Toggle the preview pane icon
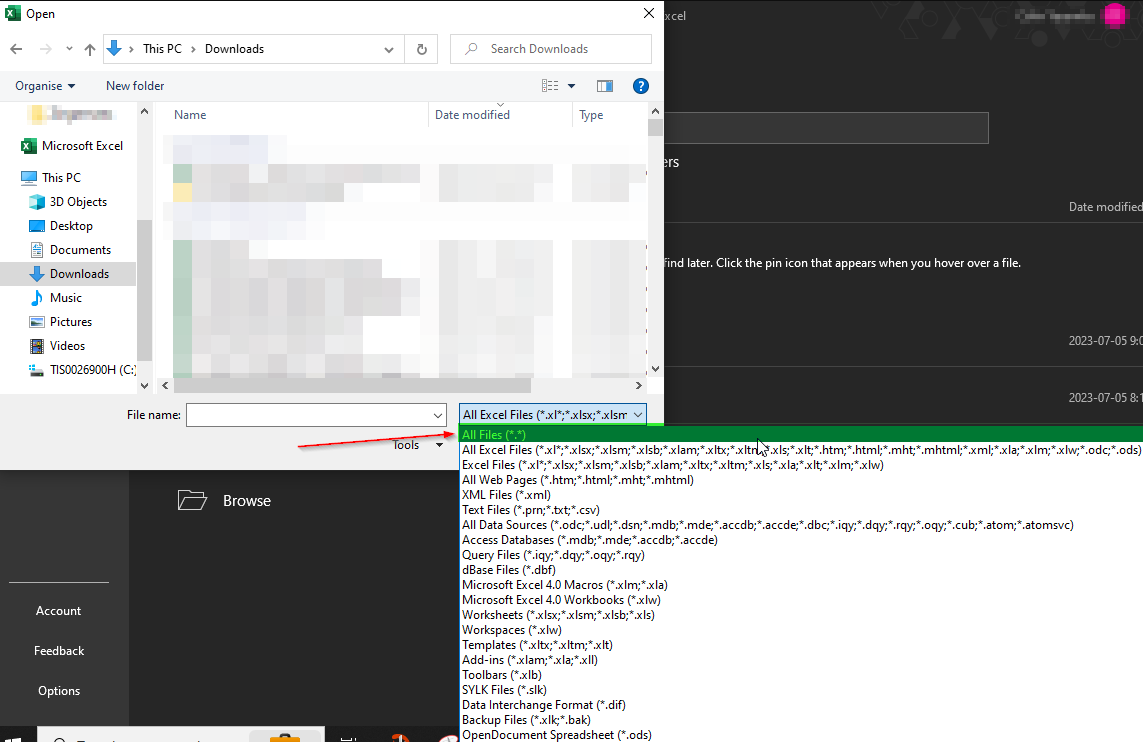Viewport: 1143px width, 742px height. pyautogui.click(x=605, y=86)
